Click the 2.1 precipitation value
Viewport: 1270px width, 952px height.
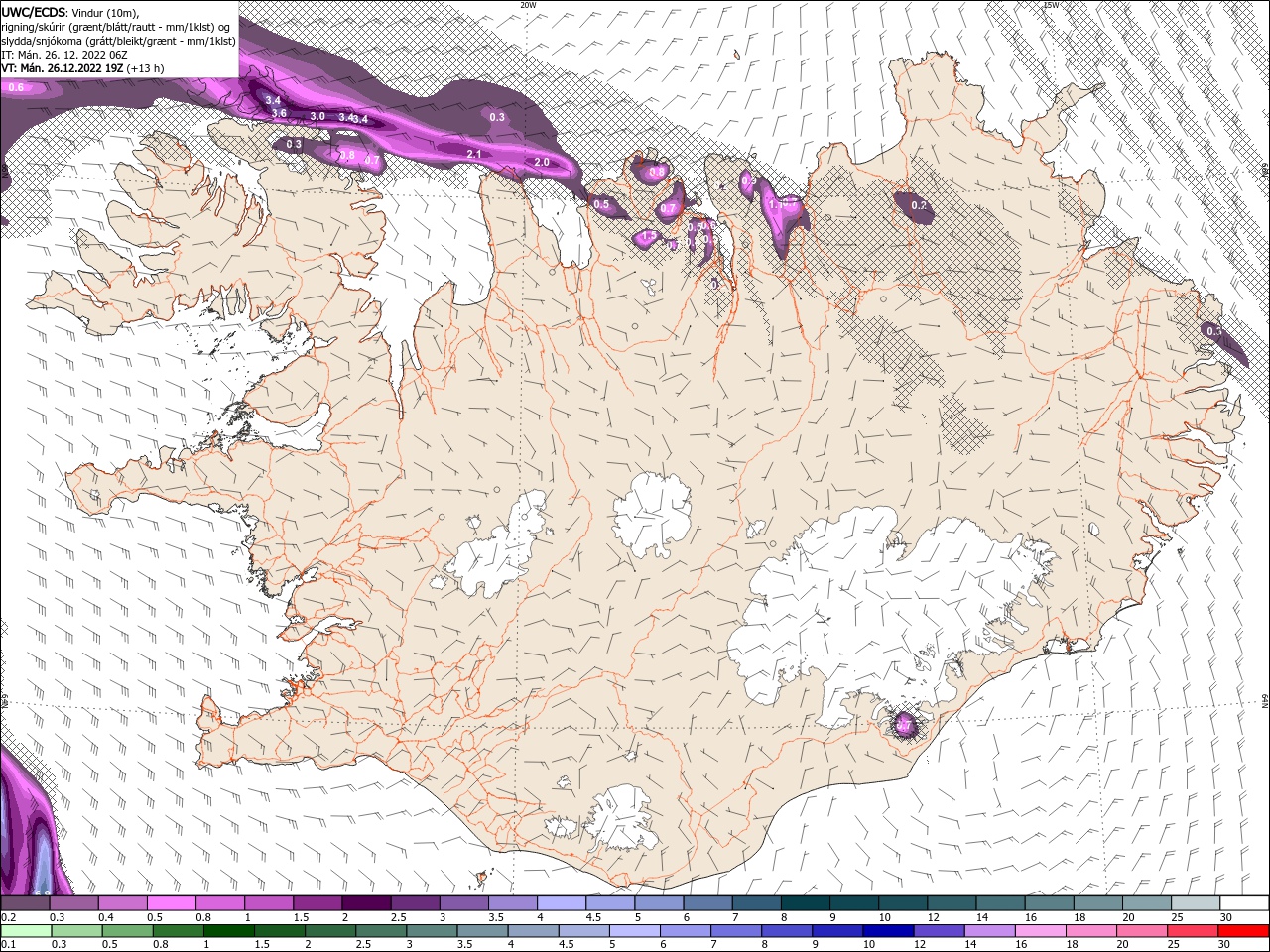pos(473,155)
